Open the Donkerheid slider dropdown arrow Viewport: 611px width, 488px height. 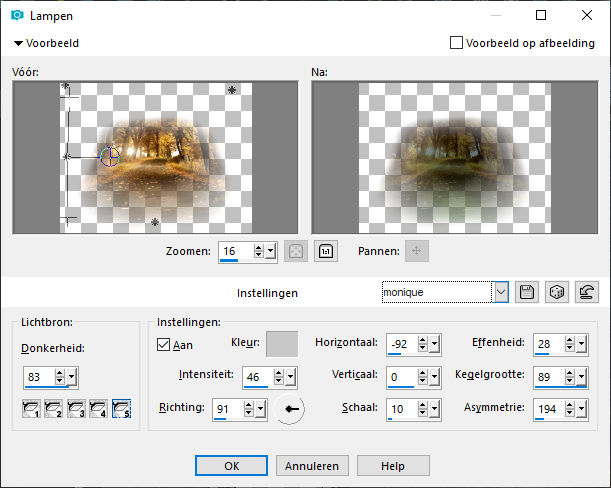tap(72, 377)
